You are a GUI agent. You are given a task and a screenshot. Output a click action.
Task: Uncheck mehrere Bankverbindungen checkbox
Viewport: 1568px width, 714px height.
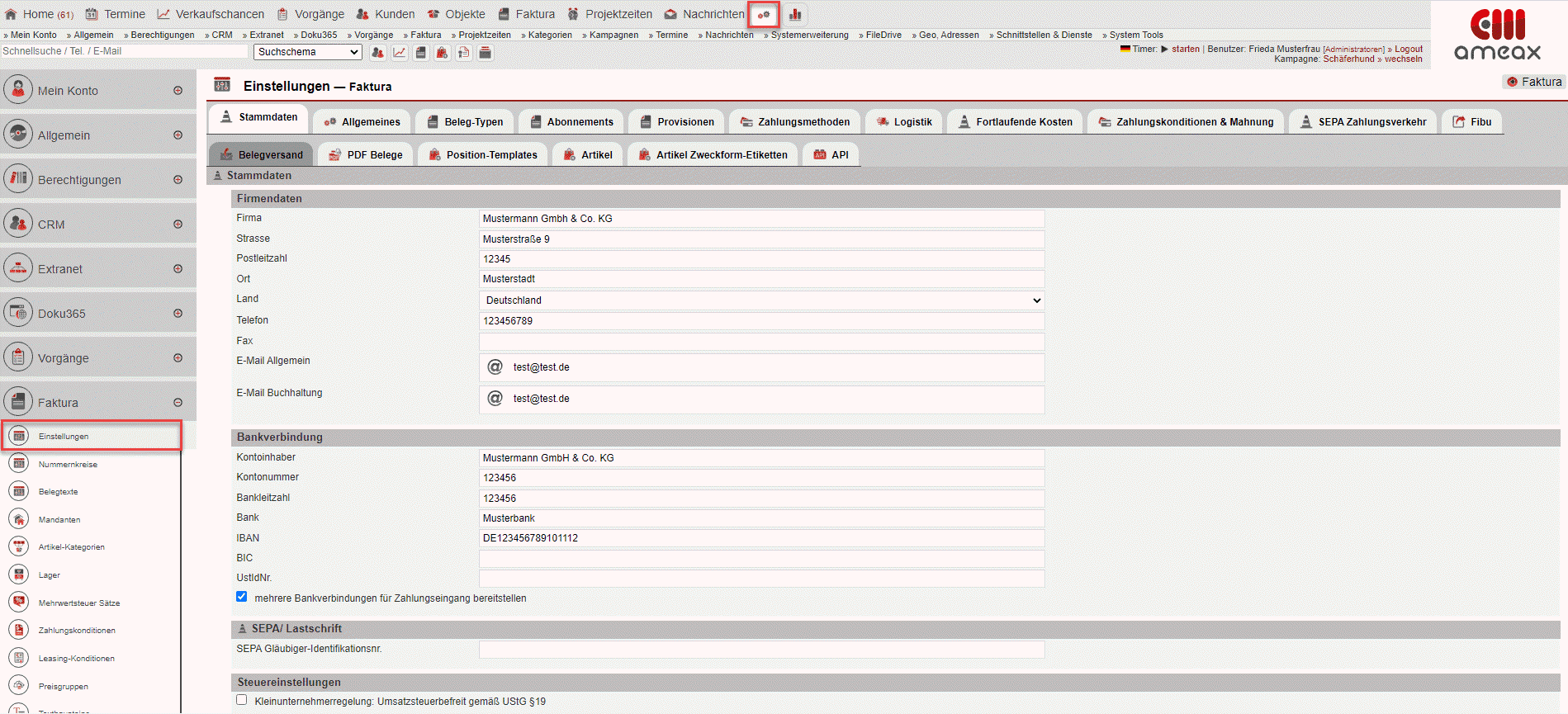(242, 597)
